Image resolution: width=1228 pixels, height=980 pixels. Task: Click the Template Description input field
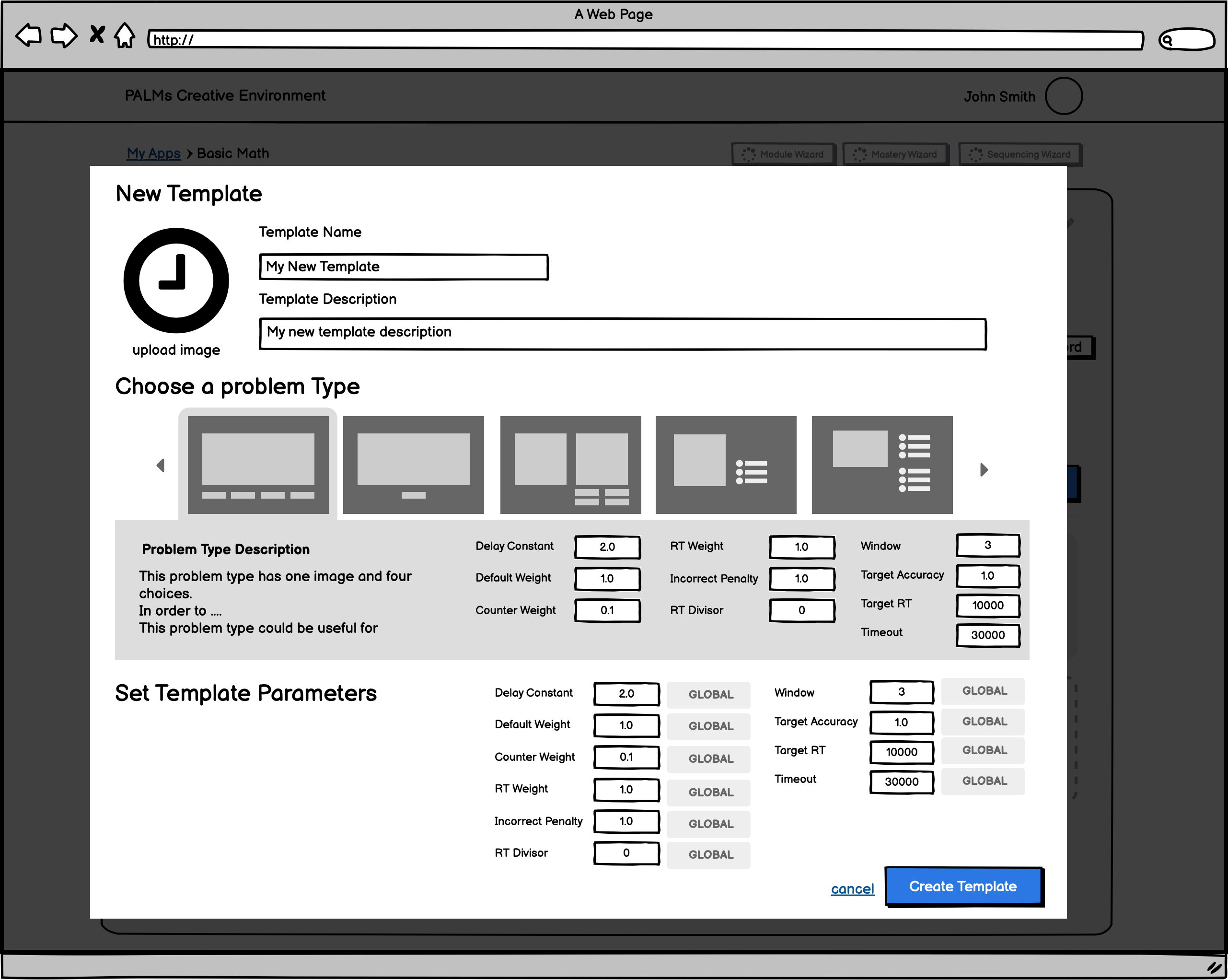click(622, 333)
